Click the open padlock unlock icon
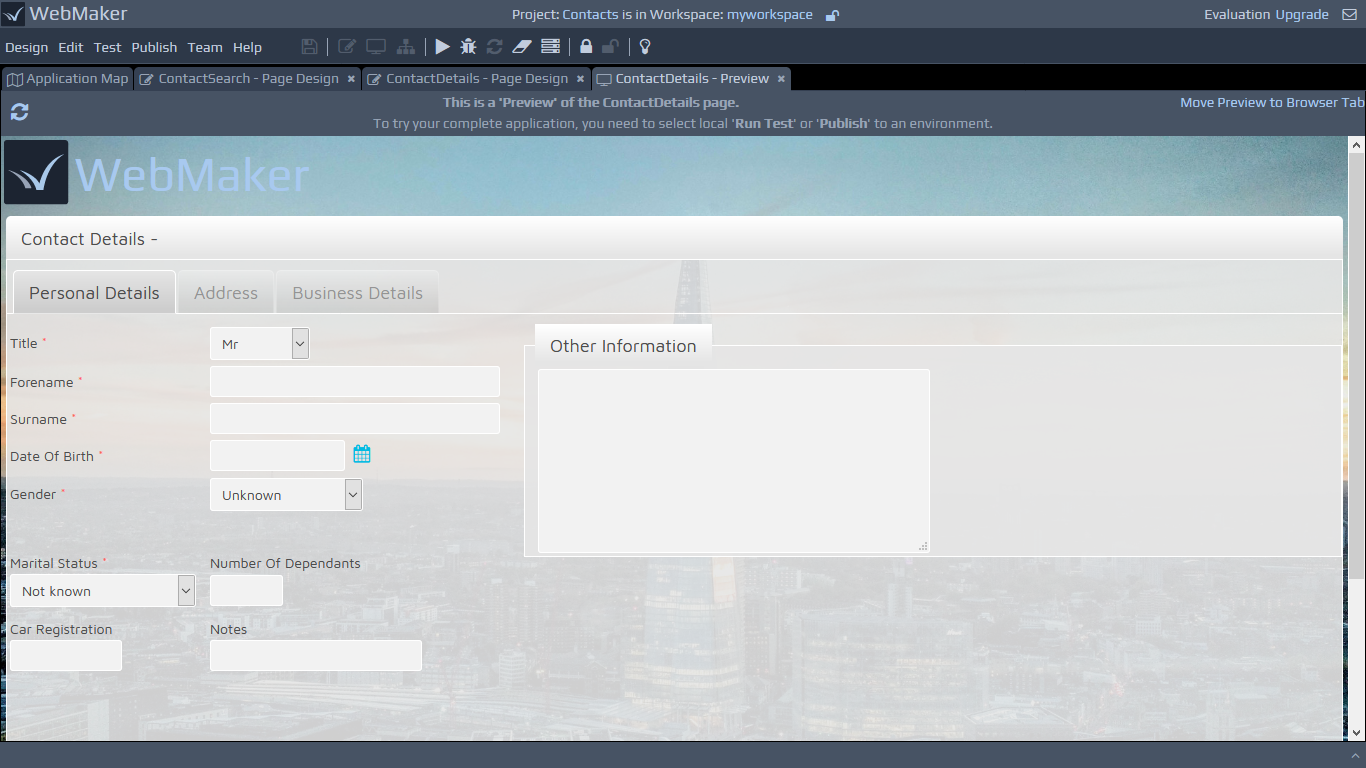The width and height of the screenshot is (1366, 768). tap(610, 46)
